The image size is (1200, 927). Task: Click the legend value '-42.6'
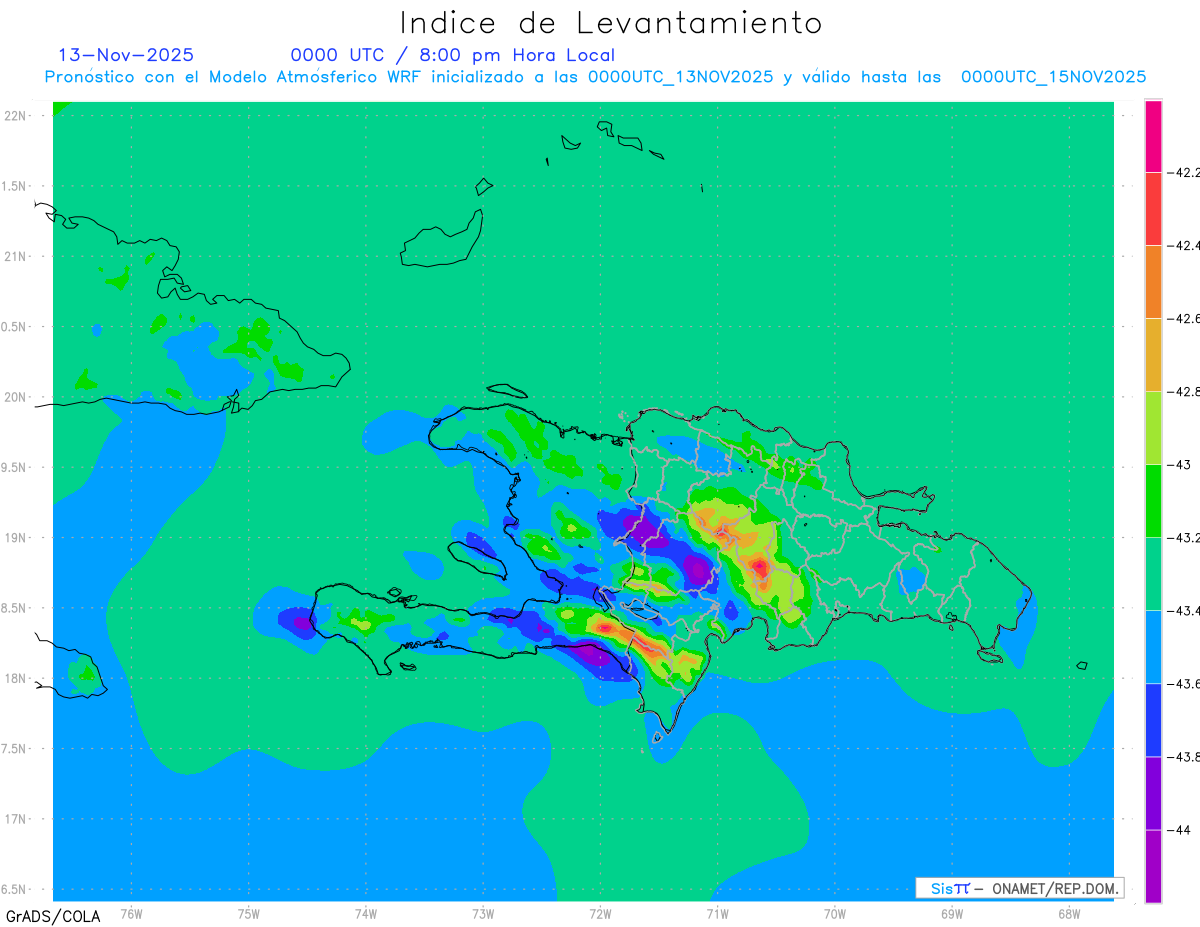point(1185,318)
